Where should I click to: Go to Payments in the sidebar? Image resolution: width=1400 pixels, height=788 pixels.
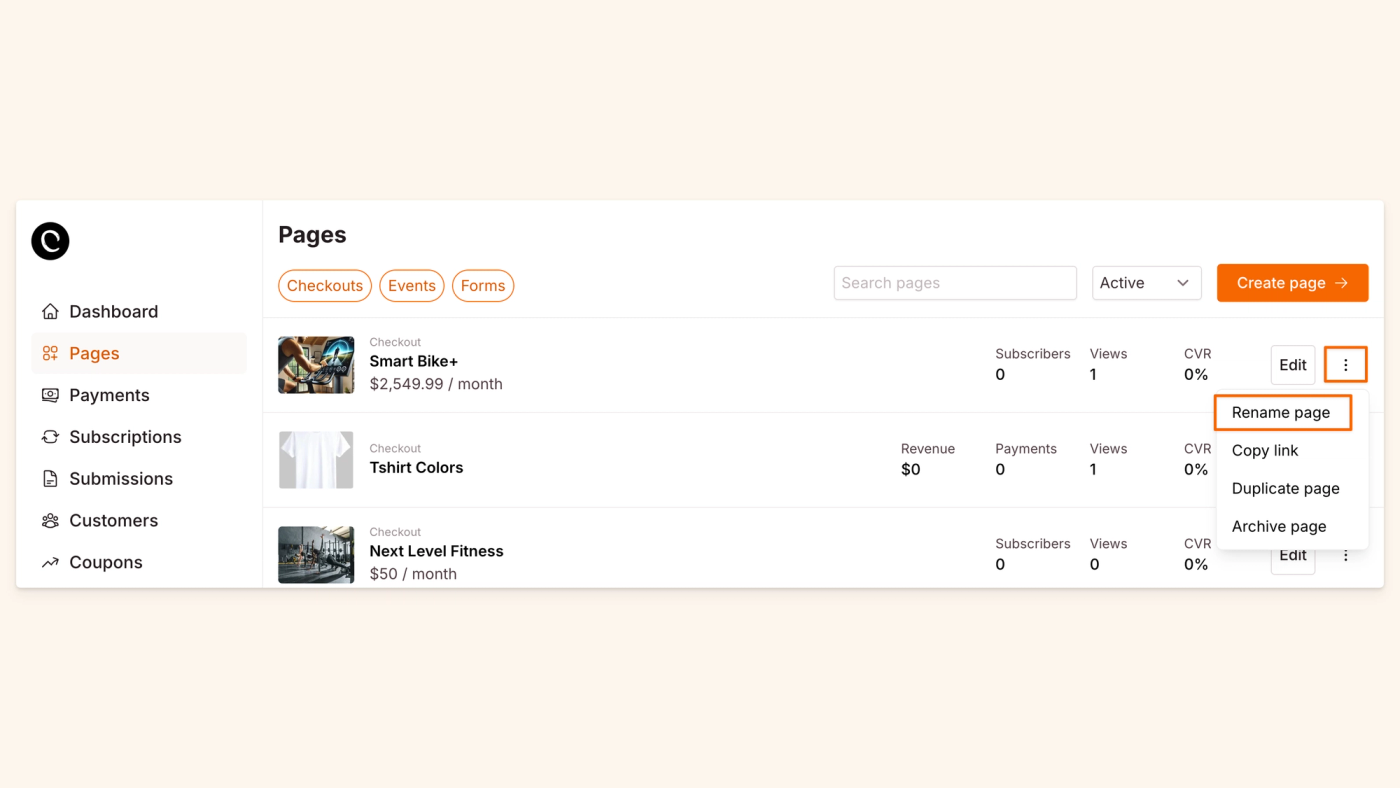point(139,396)
